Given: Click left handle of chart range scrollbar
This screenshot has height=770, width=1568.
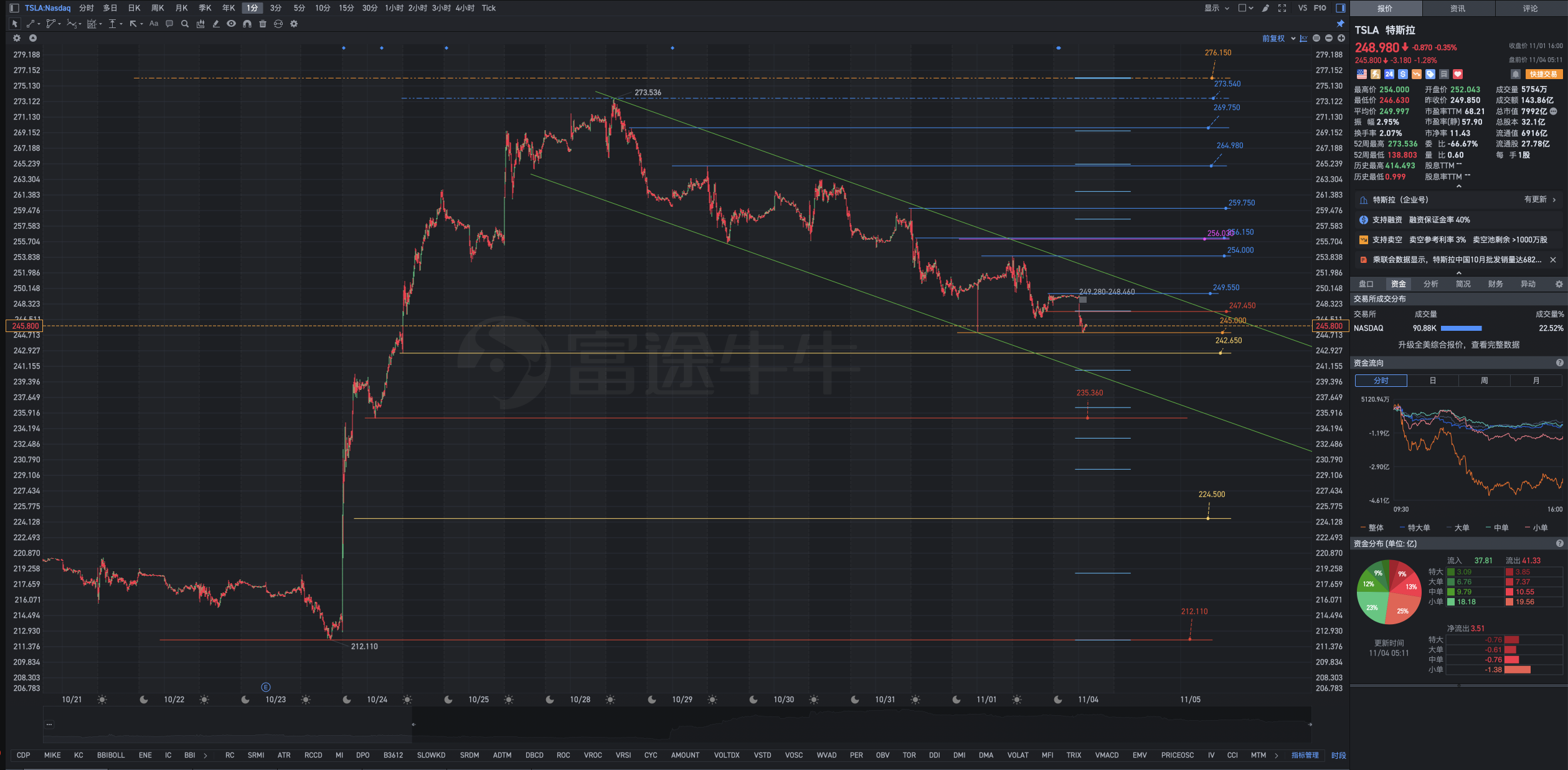Looking at the screenshot, I should (413, 725).
